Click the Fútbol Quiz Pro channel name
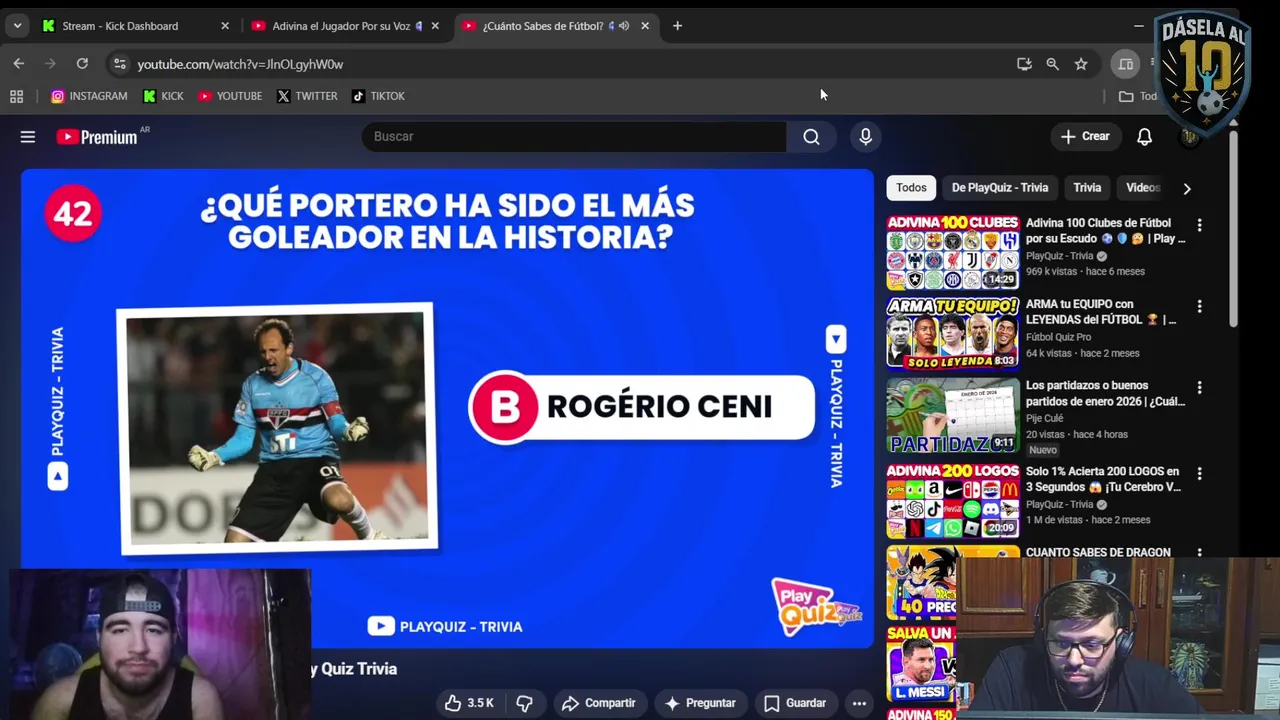This screenshot has height=720, width=1280. pos(1058,337)
